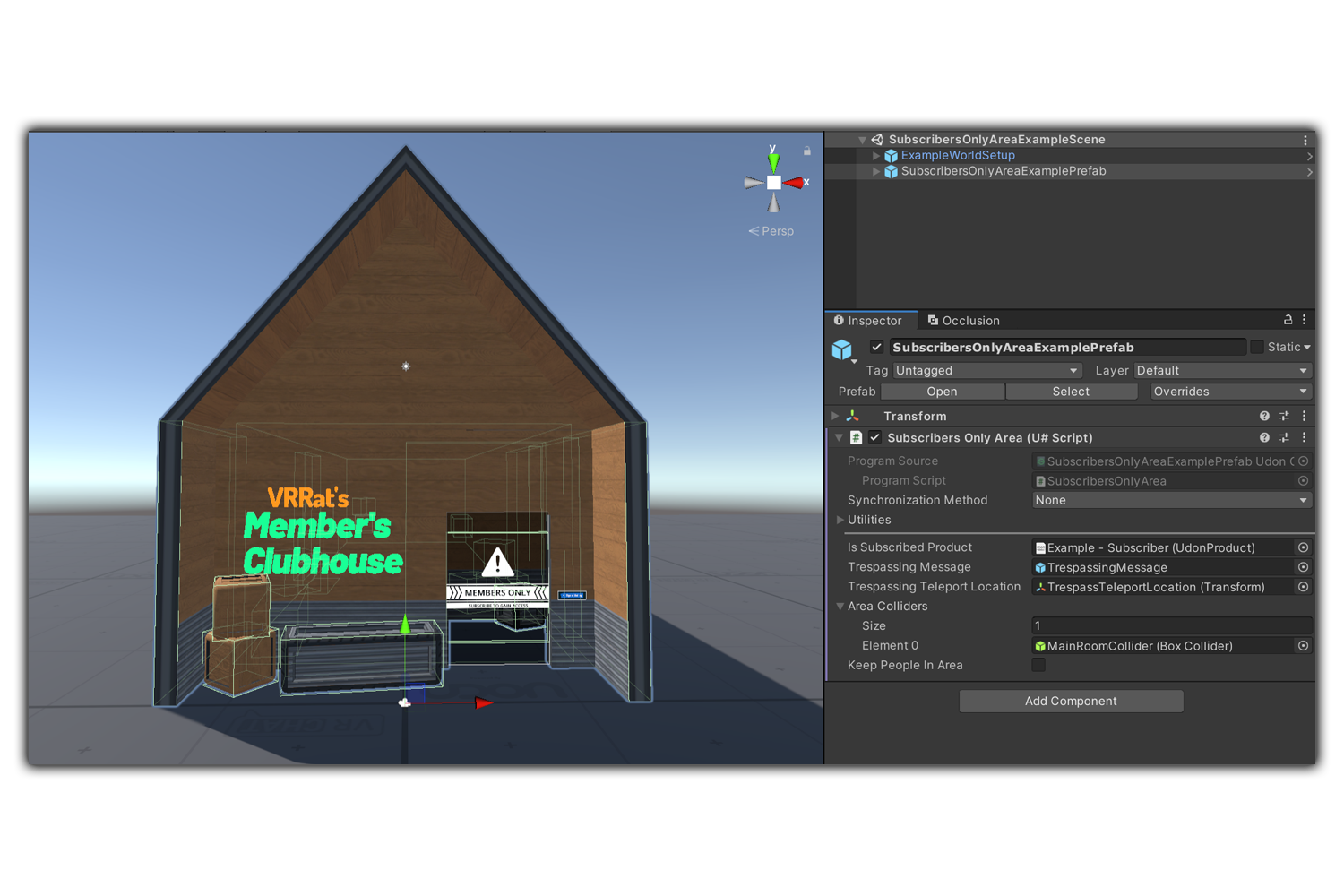Select the red X-axis move handle arrow
Image resolution: width=1344 pixels, height=896 pixels.
(484, 702)
